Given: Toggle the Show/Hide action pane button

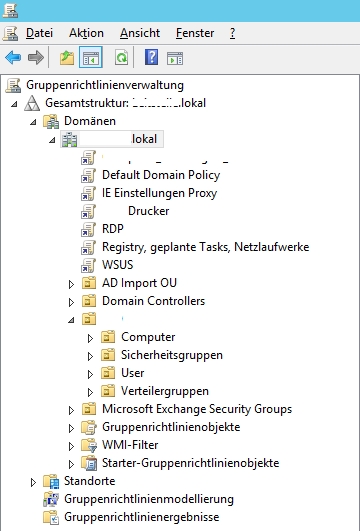Looking at the screenshot, I should tap(175, 58).
